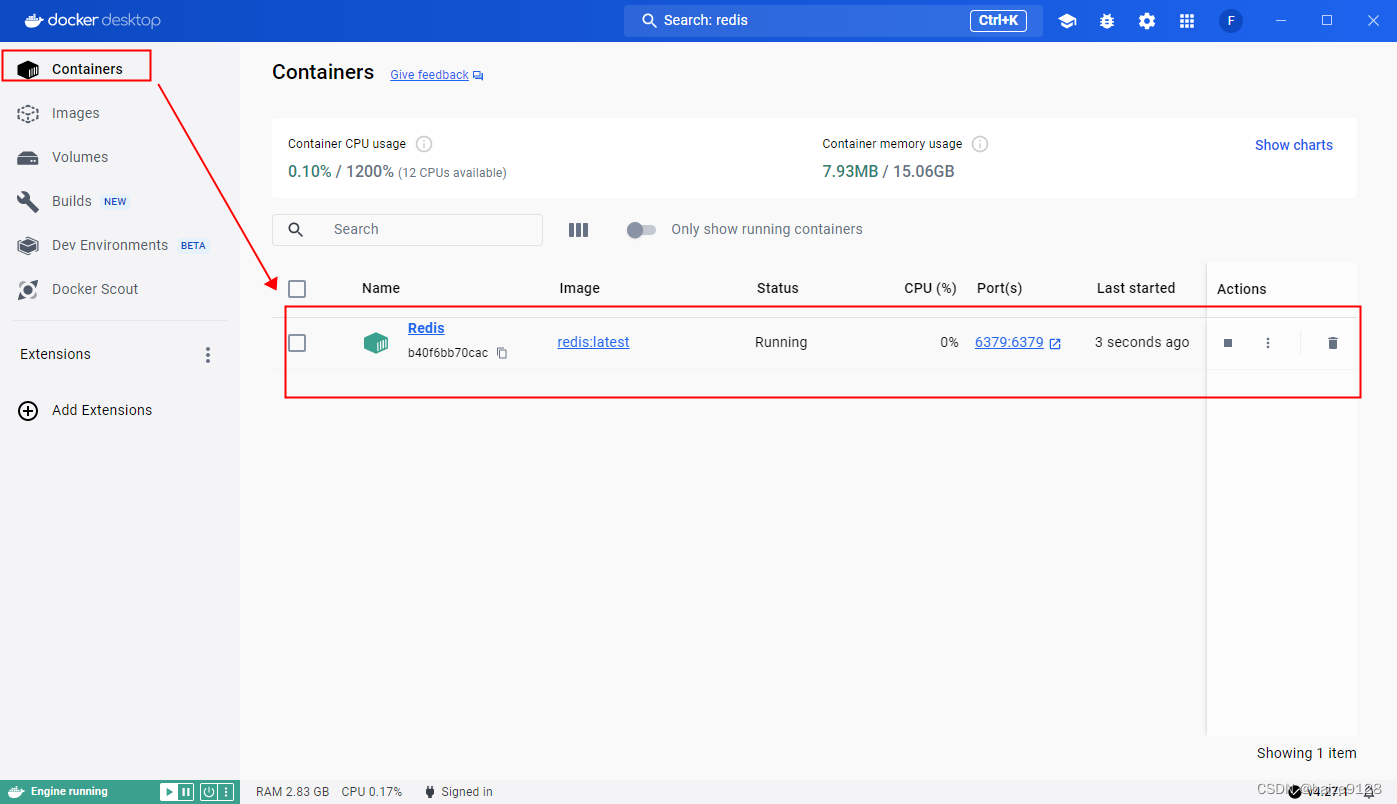Screen dimensions: 1397x804
Task: Sort by the Name column header
Action: (x=381, y=288)
